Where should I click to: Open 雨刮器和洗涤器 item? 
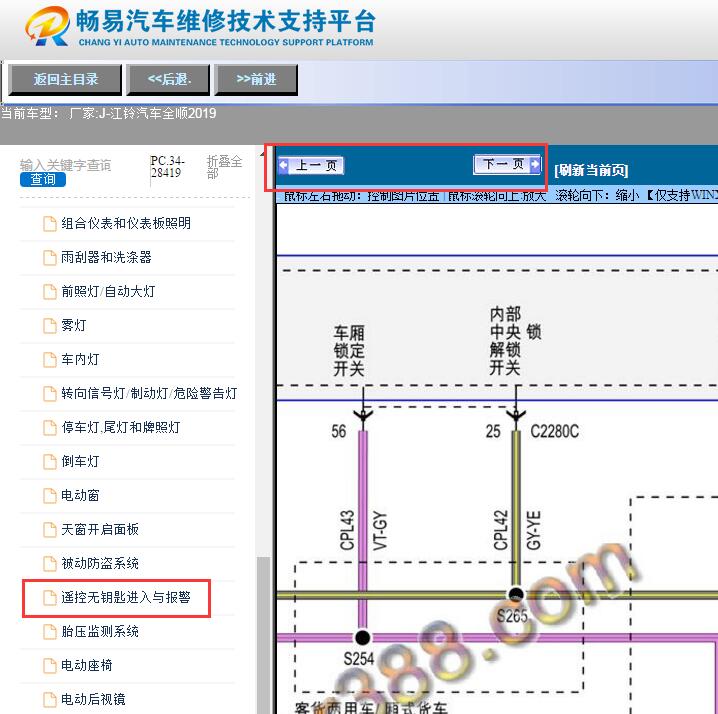pyautogui.click(x=106, y=257)
